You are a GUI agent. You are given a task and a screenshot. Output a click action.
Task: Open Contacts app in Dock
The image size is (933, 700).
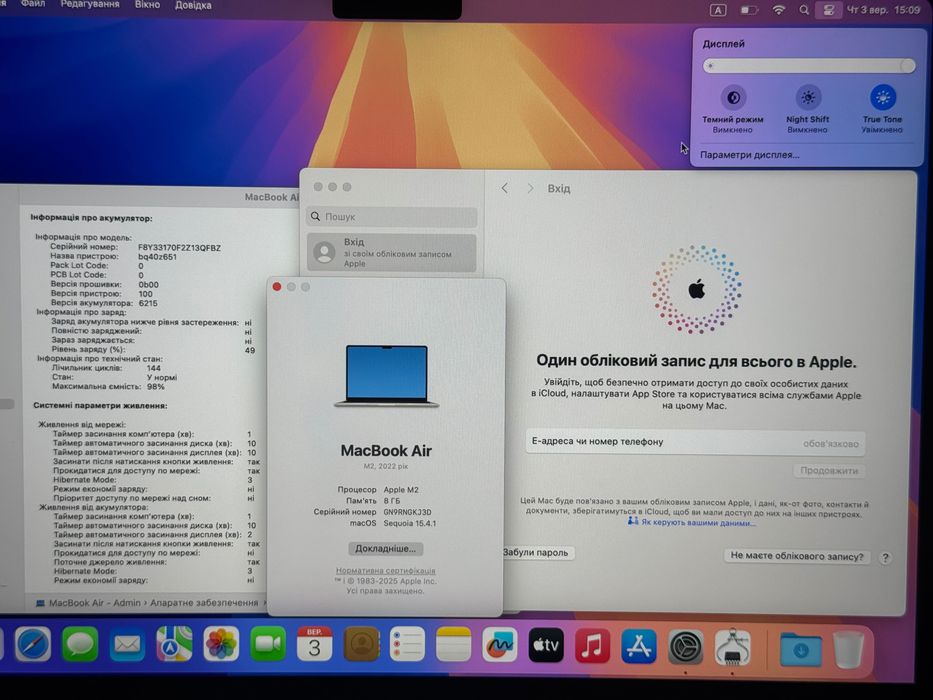tap(362, 645)
